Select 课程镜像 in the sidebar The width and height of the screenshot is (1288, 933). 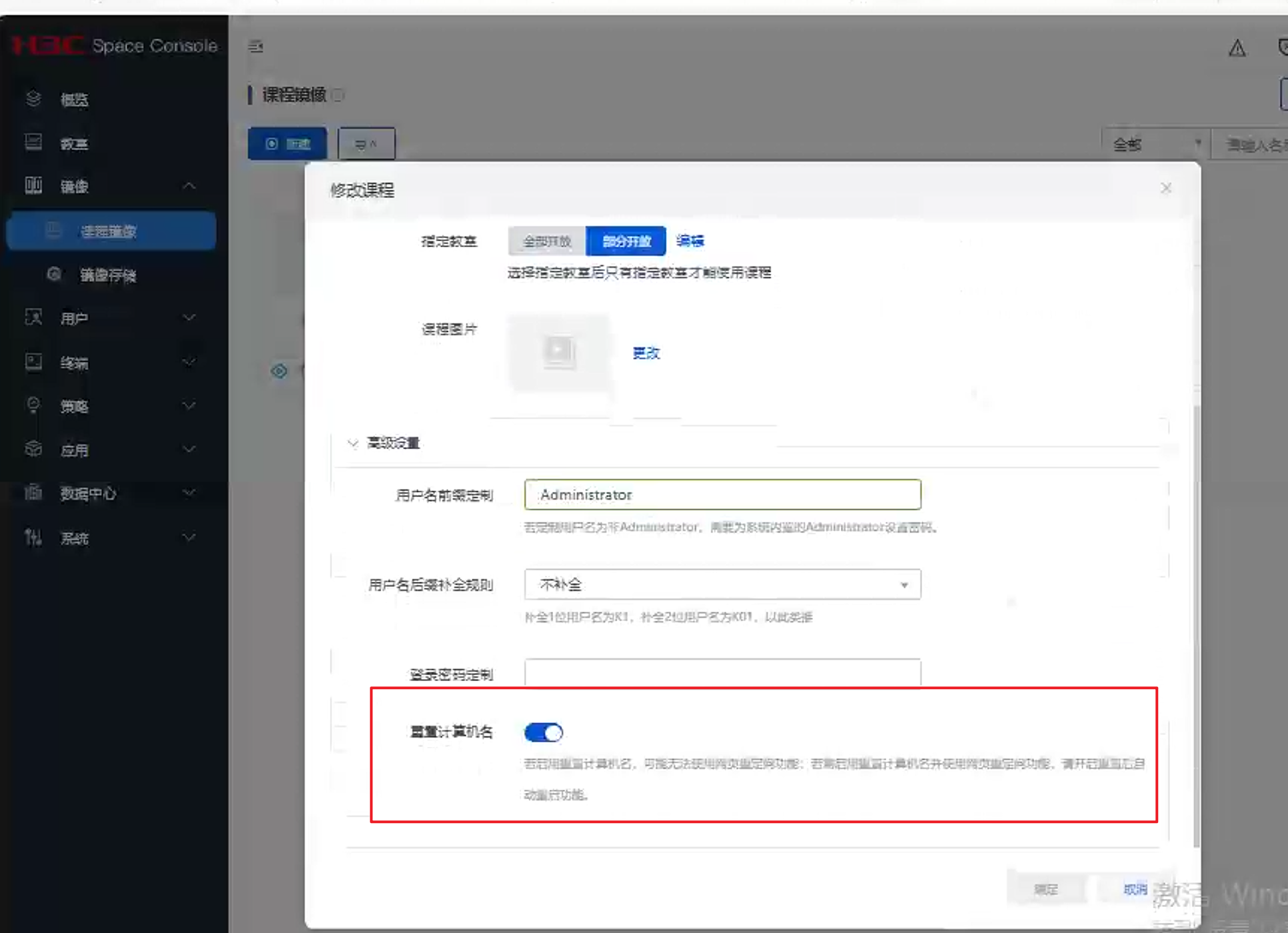tap(110, 231)
